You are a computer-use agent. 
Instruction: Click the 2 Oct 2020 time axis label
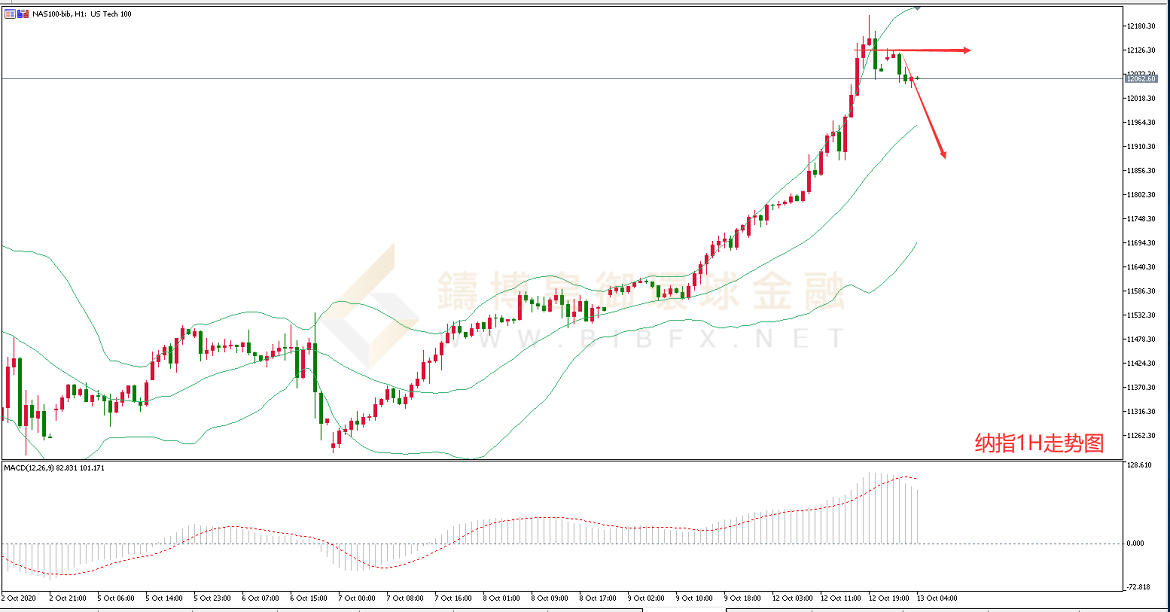20,598
